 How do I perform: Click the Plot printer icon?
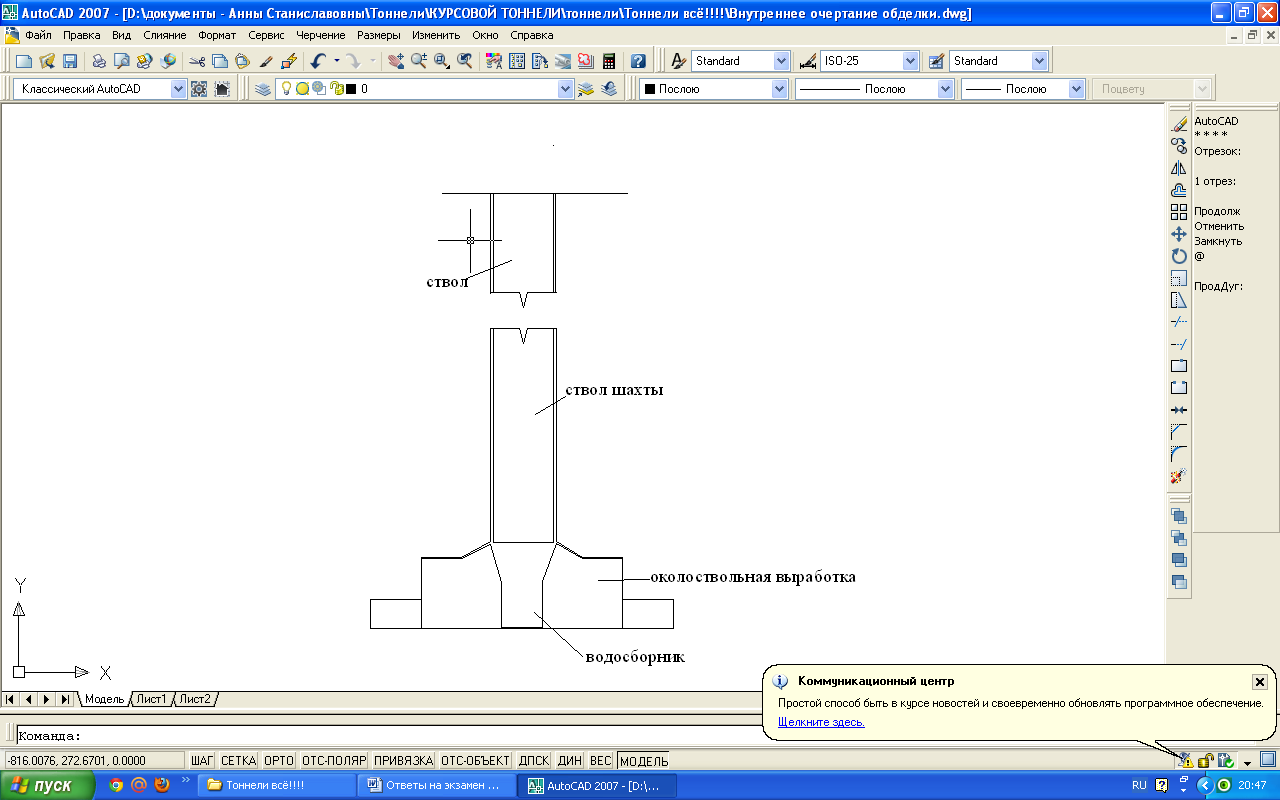click(x=99, y=61)
